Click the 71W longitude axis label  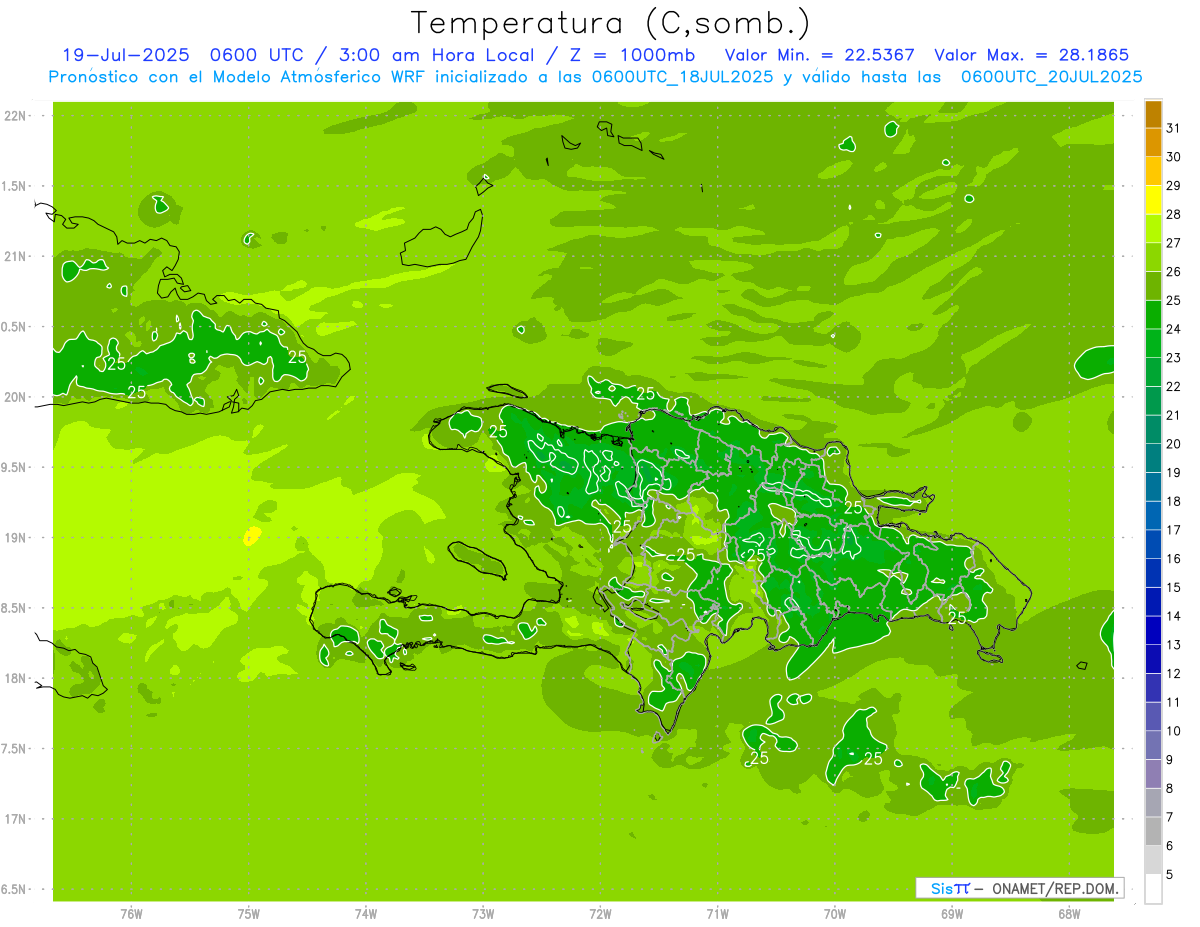[x=717, y=913]
